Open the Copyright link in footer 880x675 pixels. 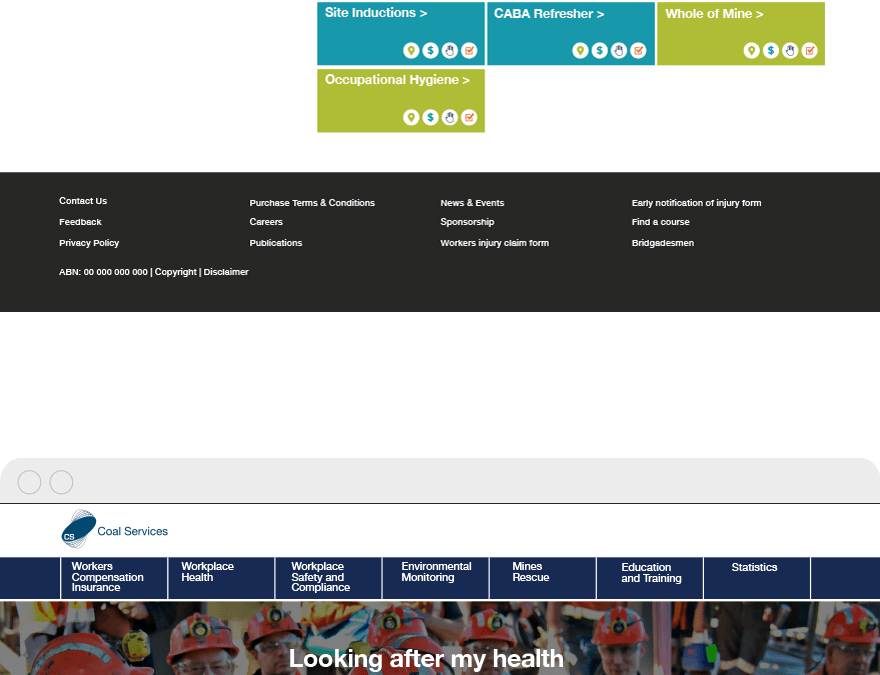point(176,272)
